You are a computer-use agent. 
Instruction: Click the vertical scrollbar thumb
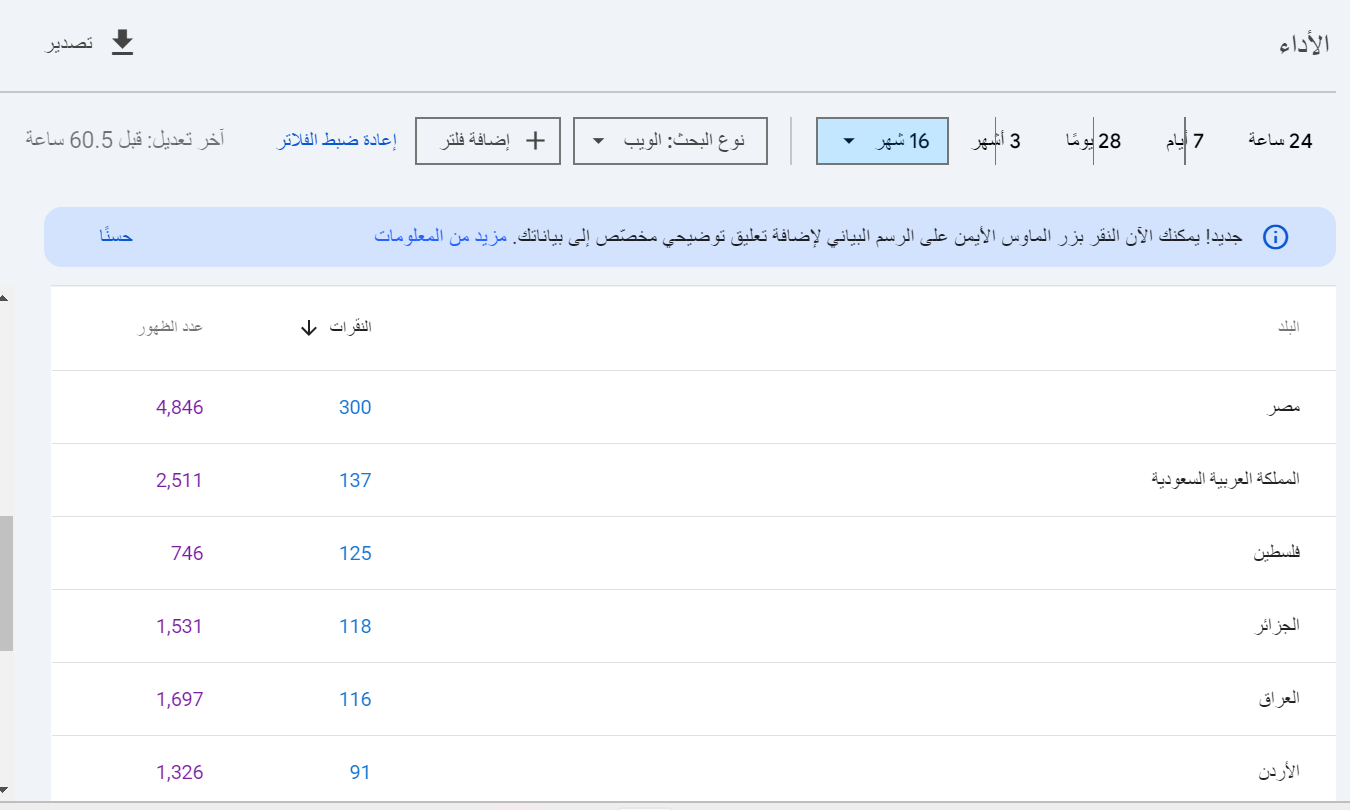tap(6, 583)
